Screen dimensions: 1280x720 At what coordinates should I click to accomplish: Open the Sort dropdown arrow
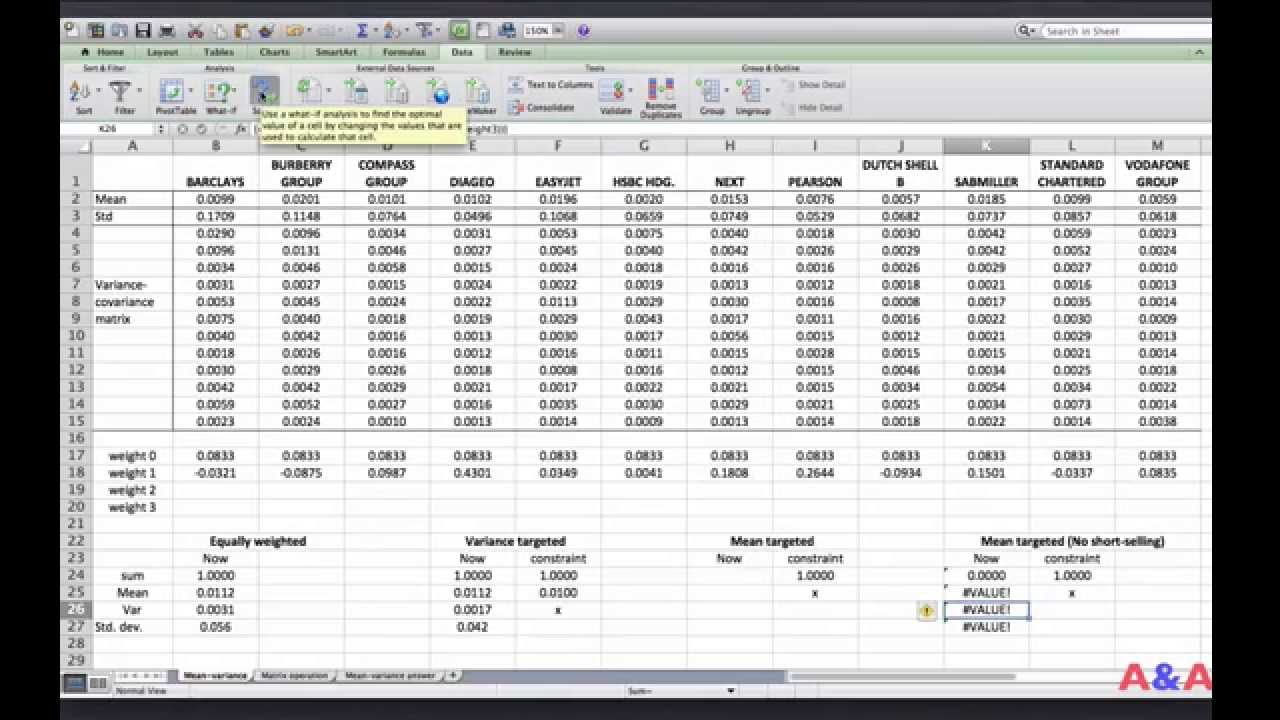tap(99, 92)
